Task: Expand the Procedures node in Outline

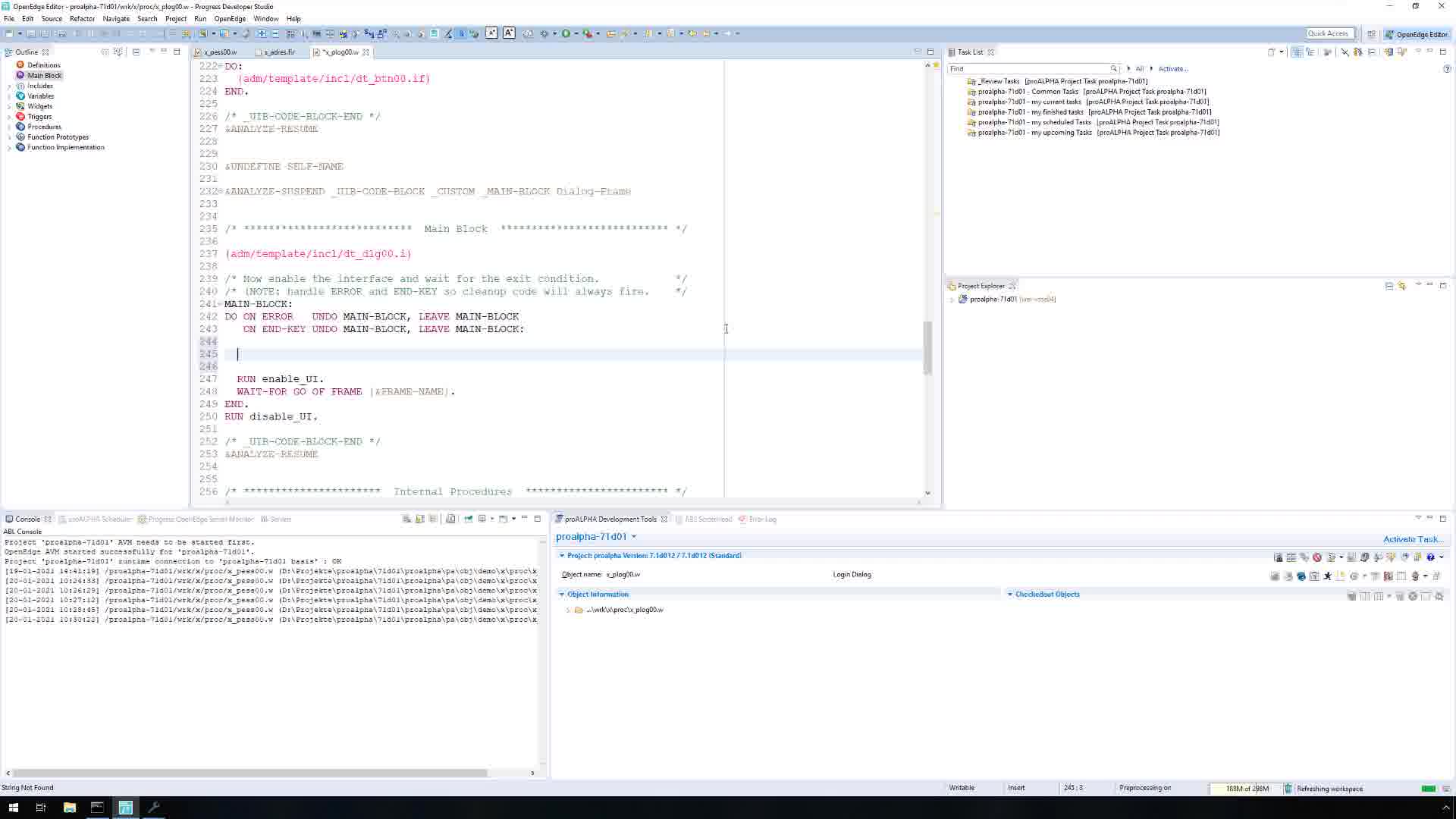Action: point(9,127)
